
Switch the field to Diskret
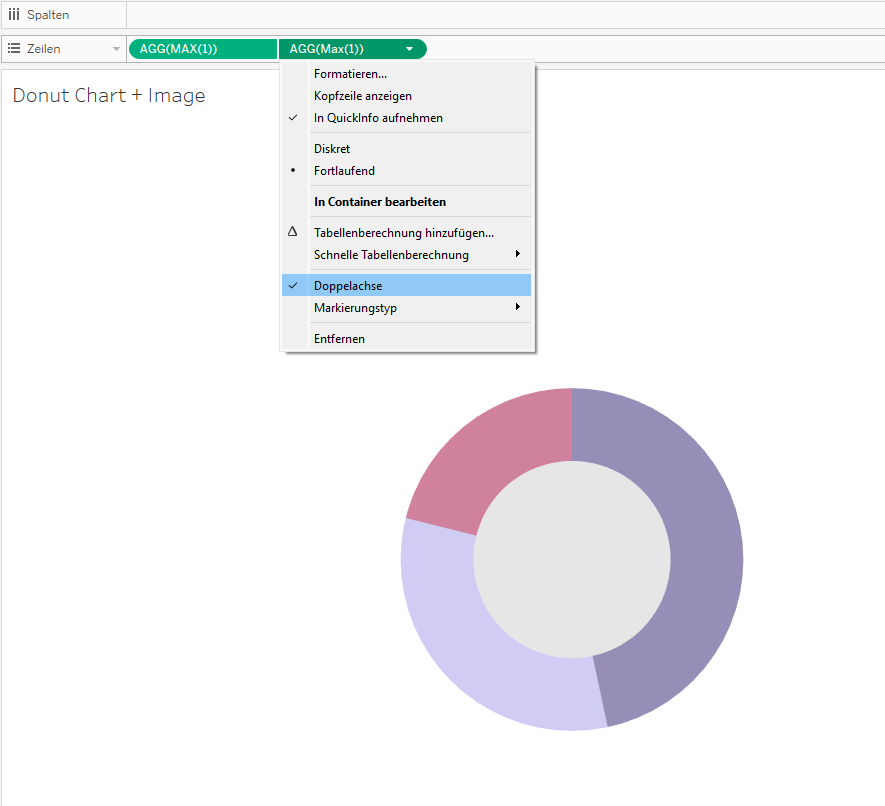tap(332, 149)
